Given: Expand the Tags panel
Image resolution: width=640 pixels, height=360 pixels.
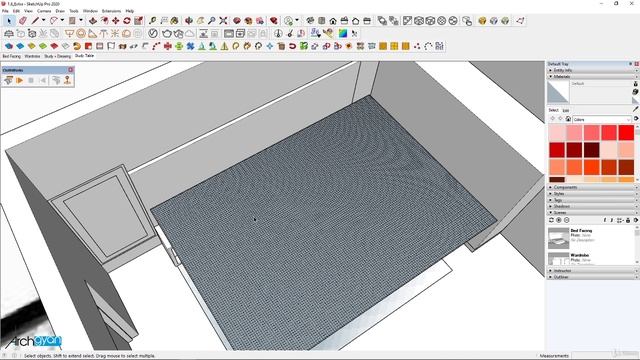Looking at the screenshot, I should (x=592, y=200).
